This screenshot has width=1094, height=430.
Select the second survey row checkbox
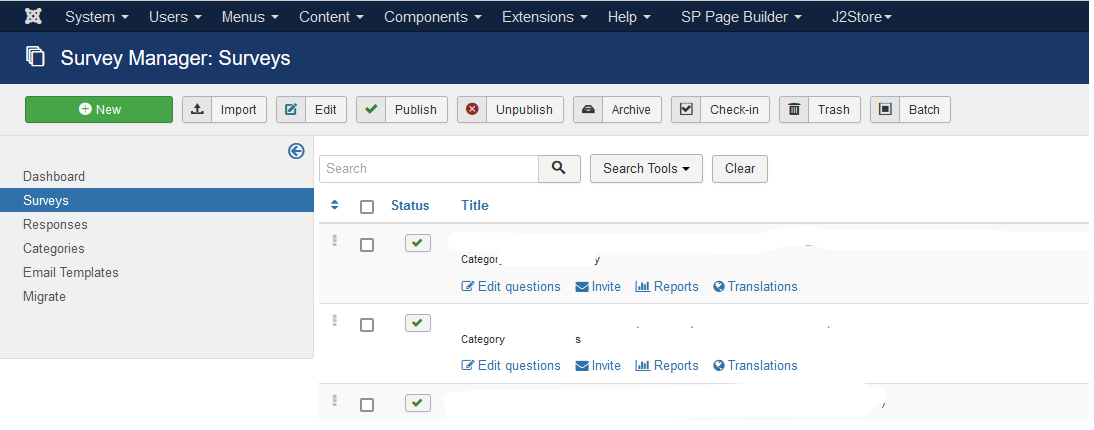[367, 324]
